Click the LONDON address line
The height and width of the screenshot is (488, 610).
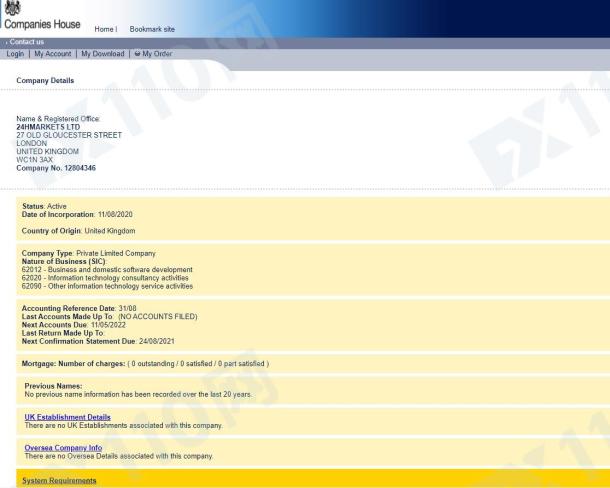32,143
